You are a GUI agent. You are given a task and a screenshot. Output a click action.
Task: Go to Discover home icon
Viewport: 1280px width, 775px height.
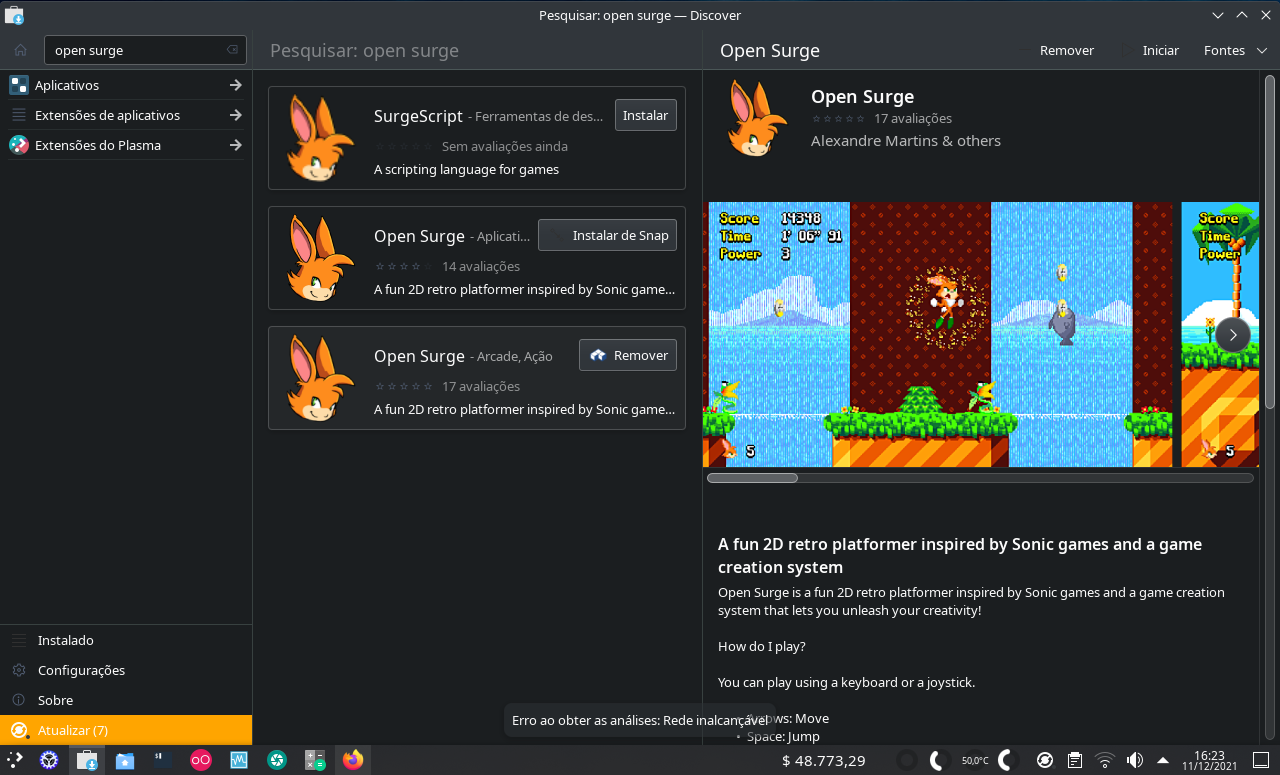pos(20,50)
